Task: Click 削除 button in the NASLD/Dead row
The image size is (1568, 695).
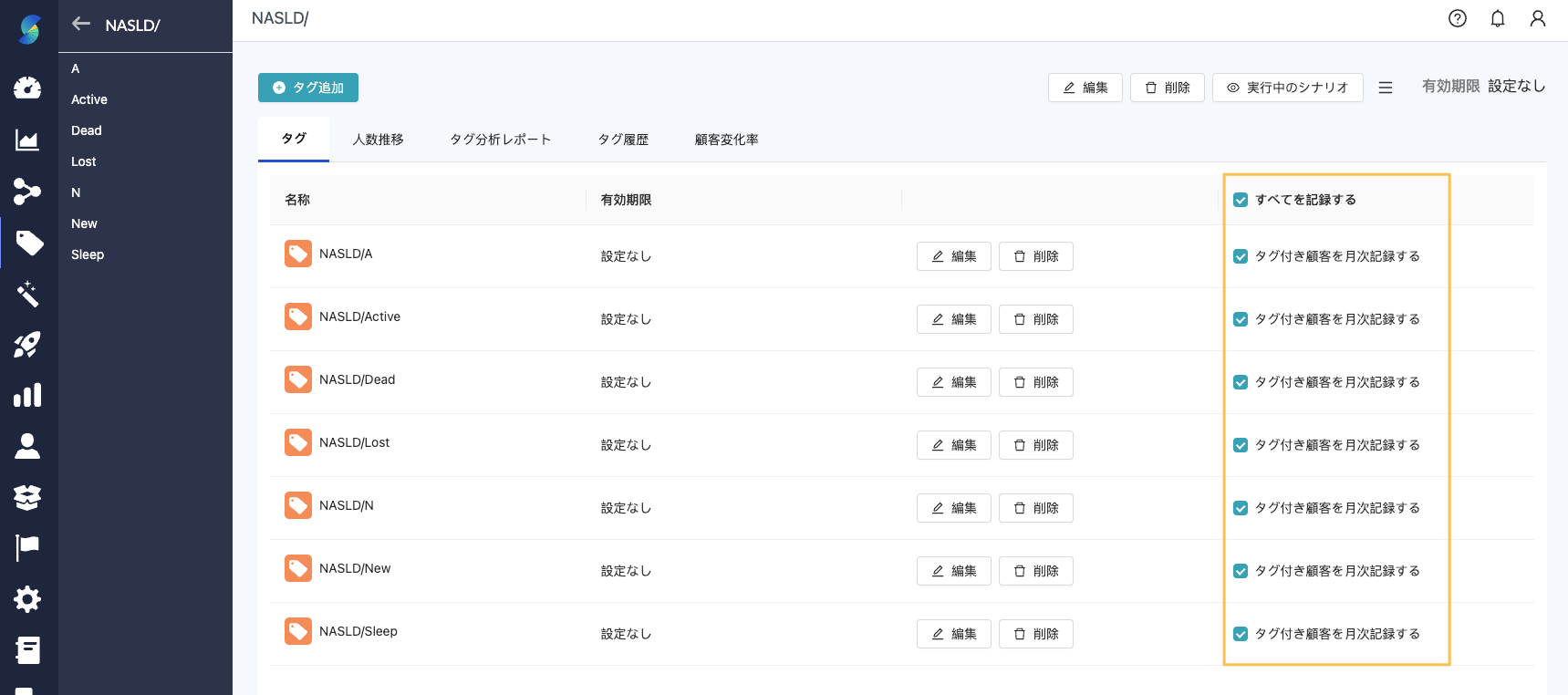Action: pos(1035,382)
